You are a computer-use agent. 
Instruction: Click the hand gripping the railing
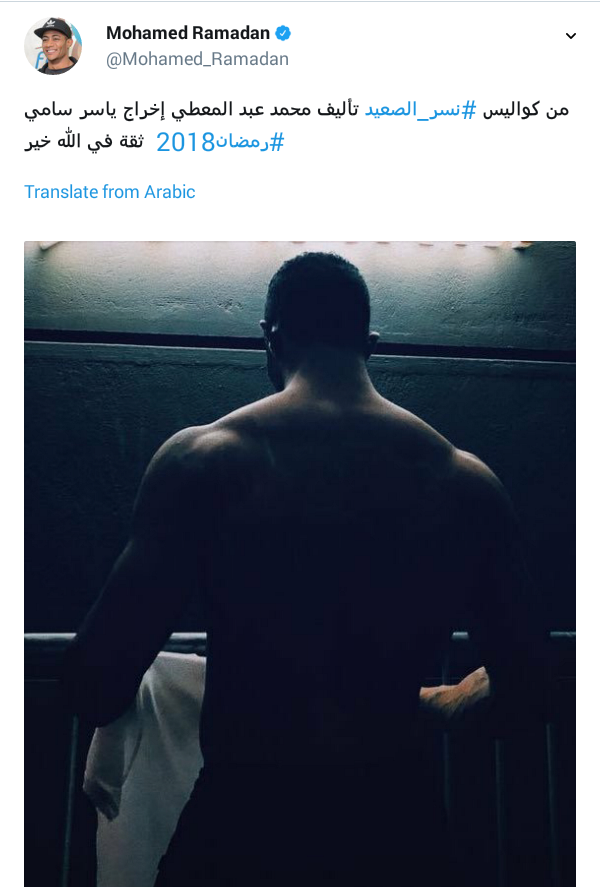pos(455,692)
